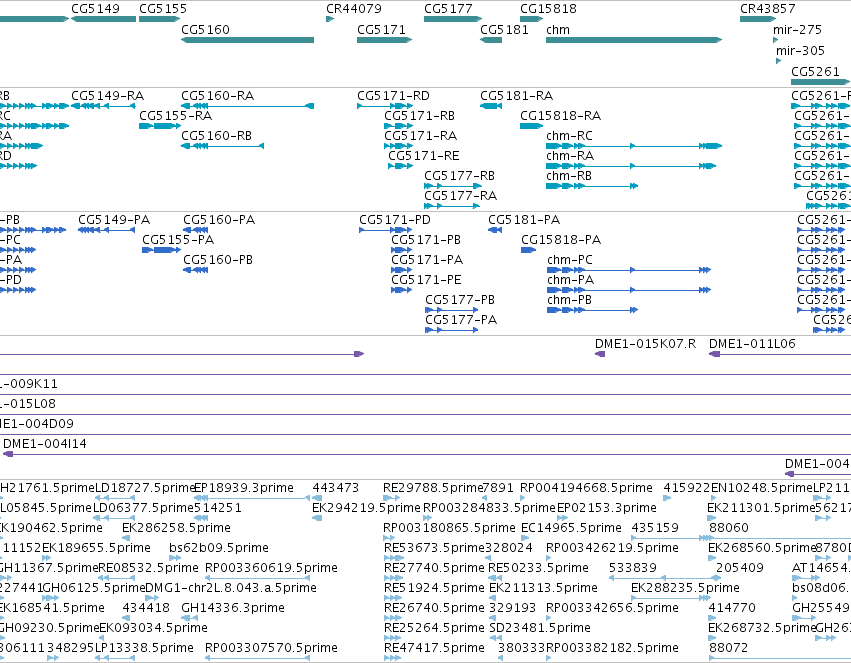Select the CG5177-PA protein label
Screen dimensions: 851x663
(x=461, y=320)
